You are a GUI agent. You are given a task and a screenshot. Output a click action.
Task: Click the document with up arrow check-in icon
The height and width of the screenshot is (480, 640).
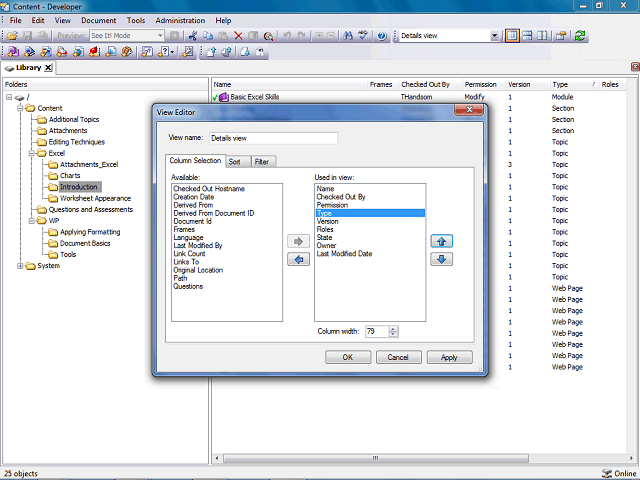coord(211,52)
